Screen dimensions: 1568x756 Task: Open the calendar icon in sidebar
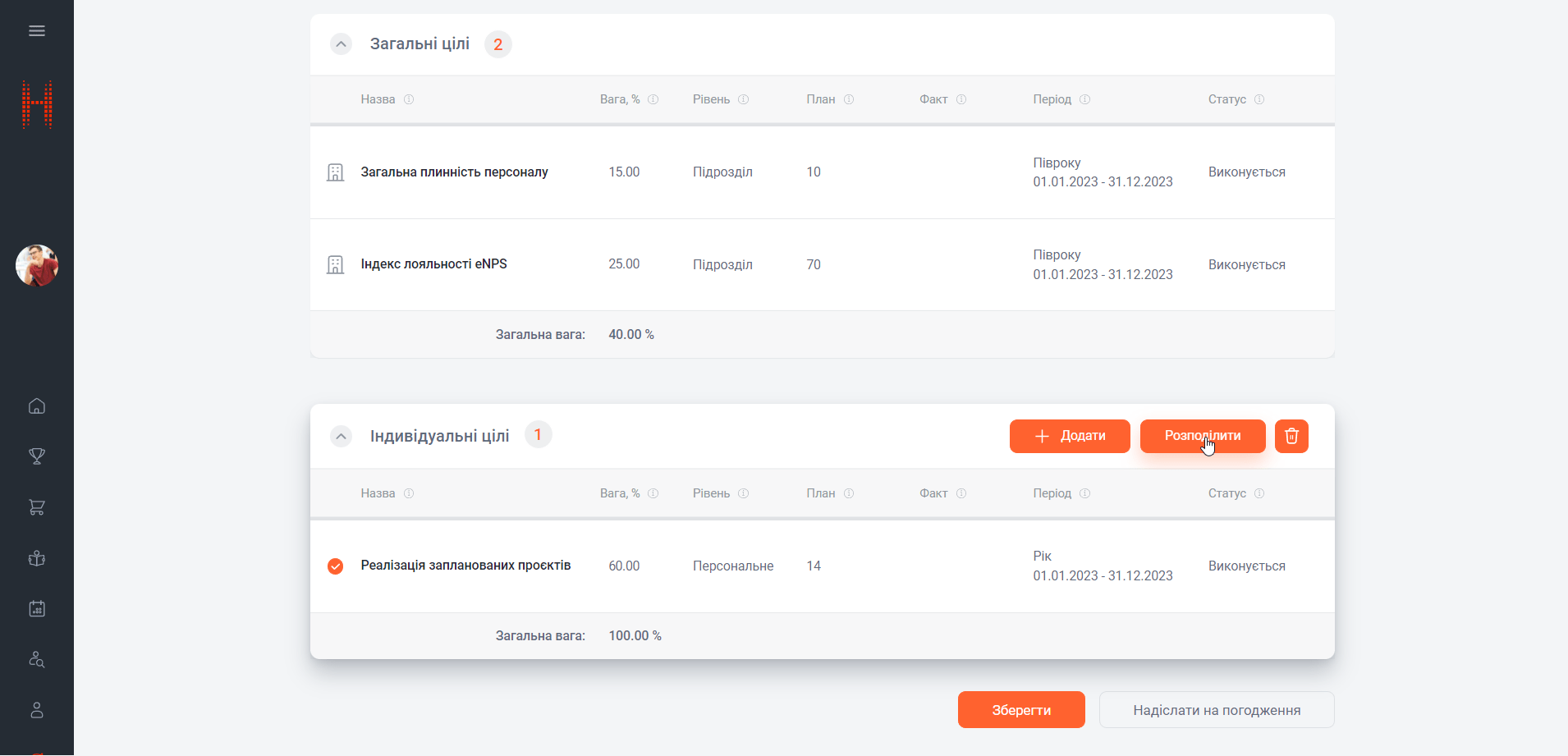click(x=37, y=608)
